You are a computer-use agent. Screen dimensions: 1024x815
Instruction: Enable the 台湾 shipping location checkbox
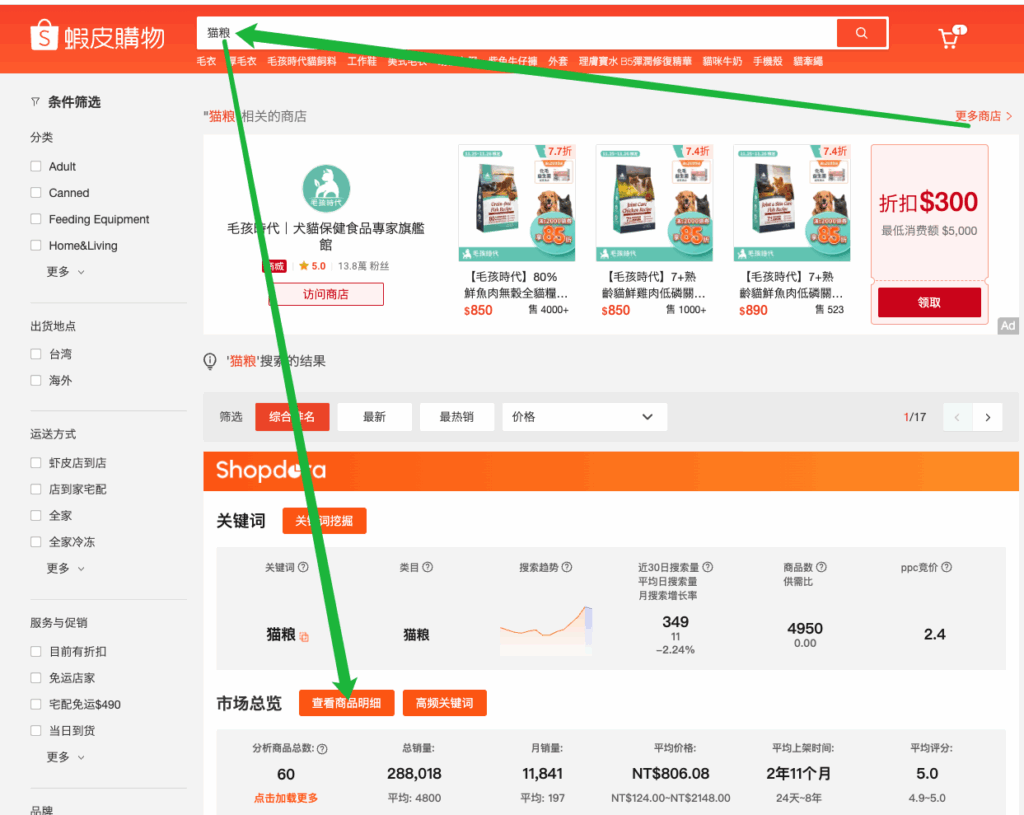[x=36, y=354]
